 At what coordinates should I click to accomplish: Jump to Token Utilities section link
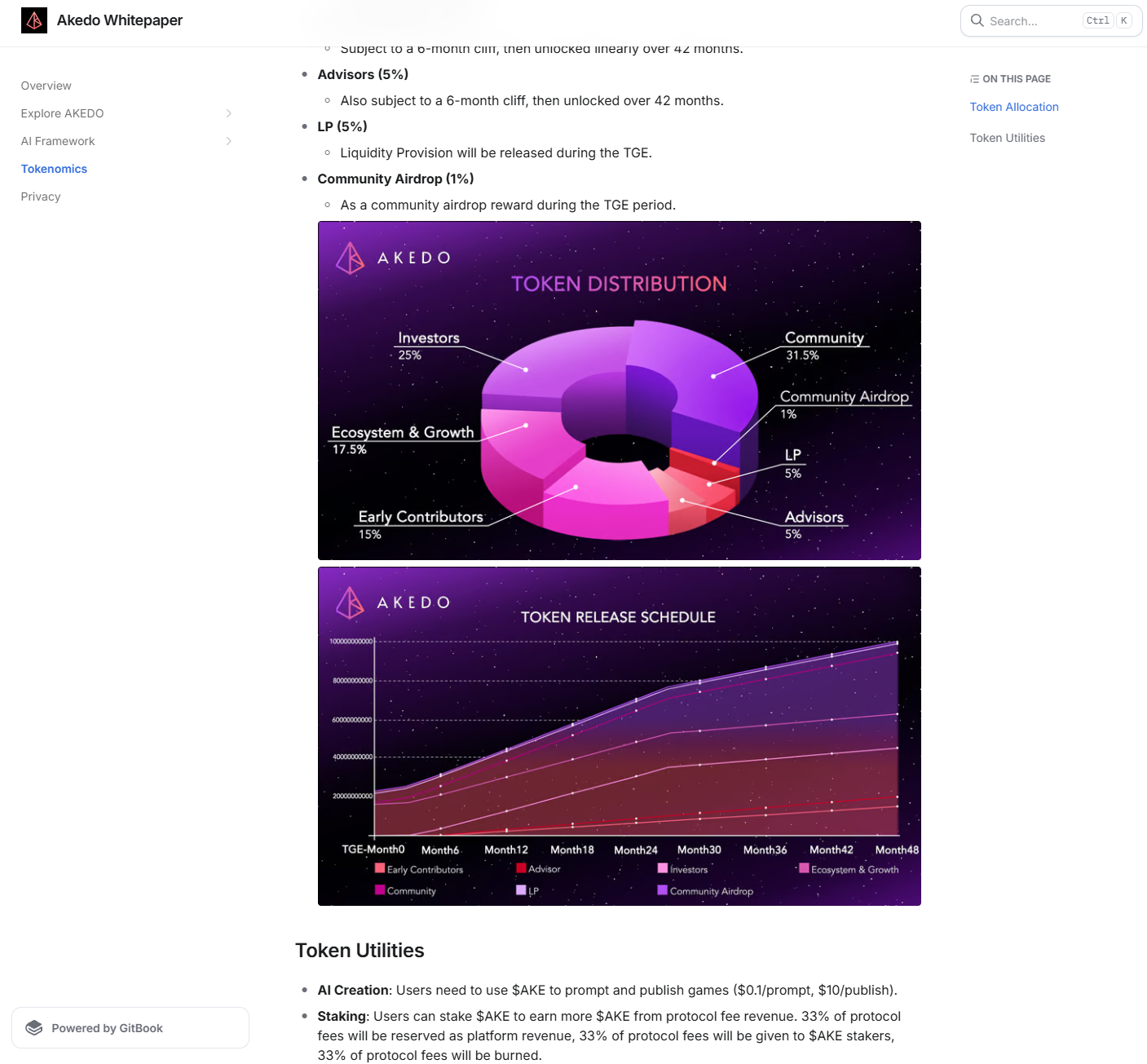pyautogui.click(x=1008, y=138)
